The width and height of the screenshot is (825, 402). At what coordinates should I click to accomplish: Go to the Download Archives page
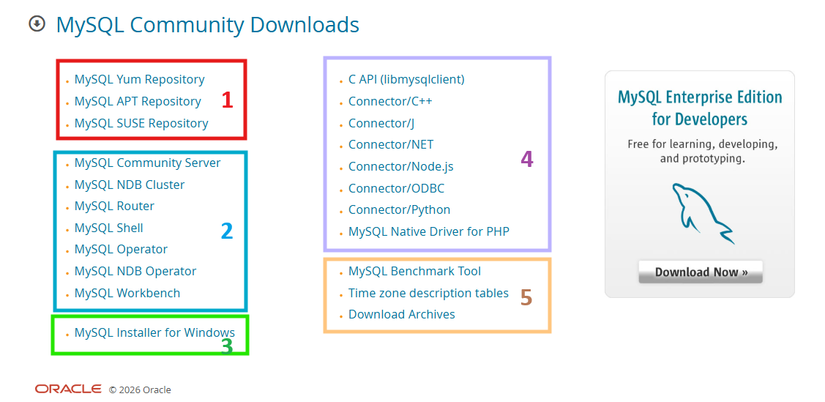point(401,314)
